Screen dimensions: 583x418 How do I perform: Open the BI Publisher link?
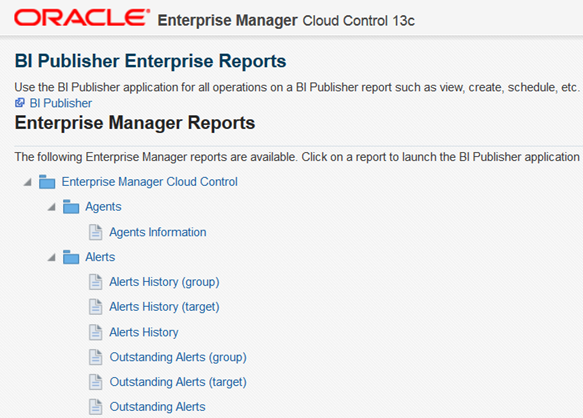tap(61, 103)
